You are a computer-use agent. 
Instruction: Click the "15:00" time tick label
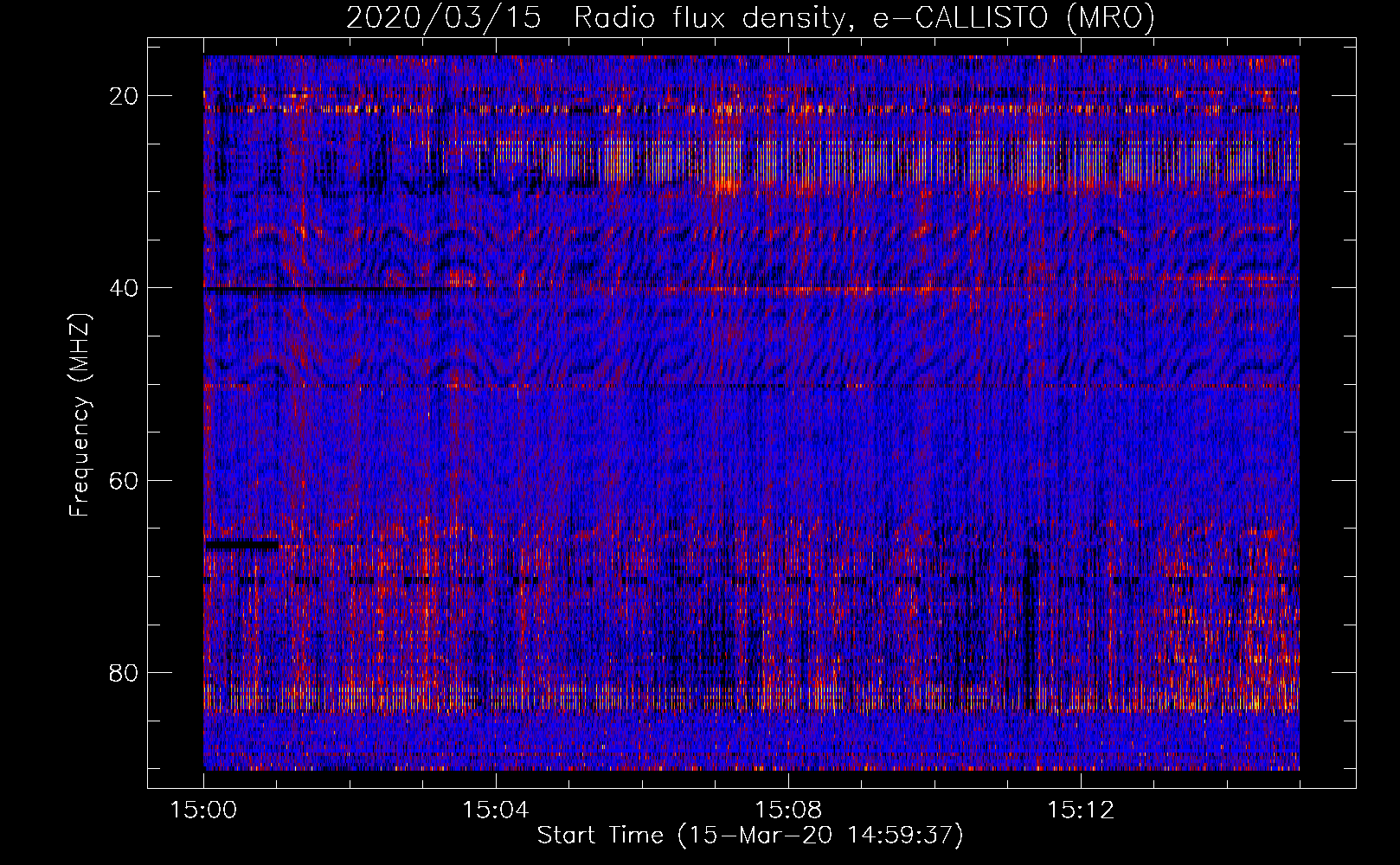204,811
